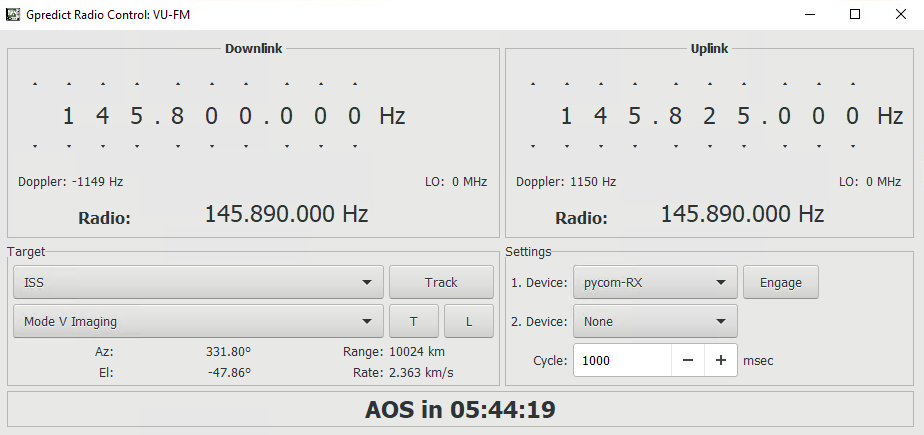
Task: Increase Downlink 1 Hz digit with up arrow
Action: tap(354, 84)
